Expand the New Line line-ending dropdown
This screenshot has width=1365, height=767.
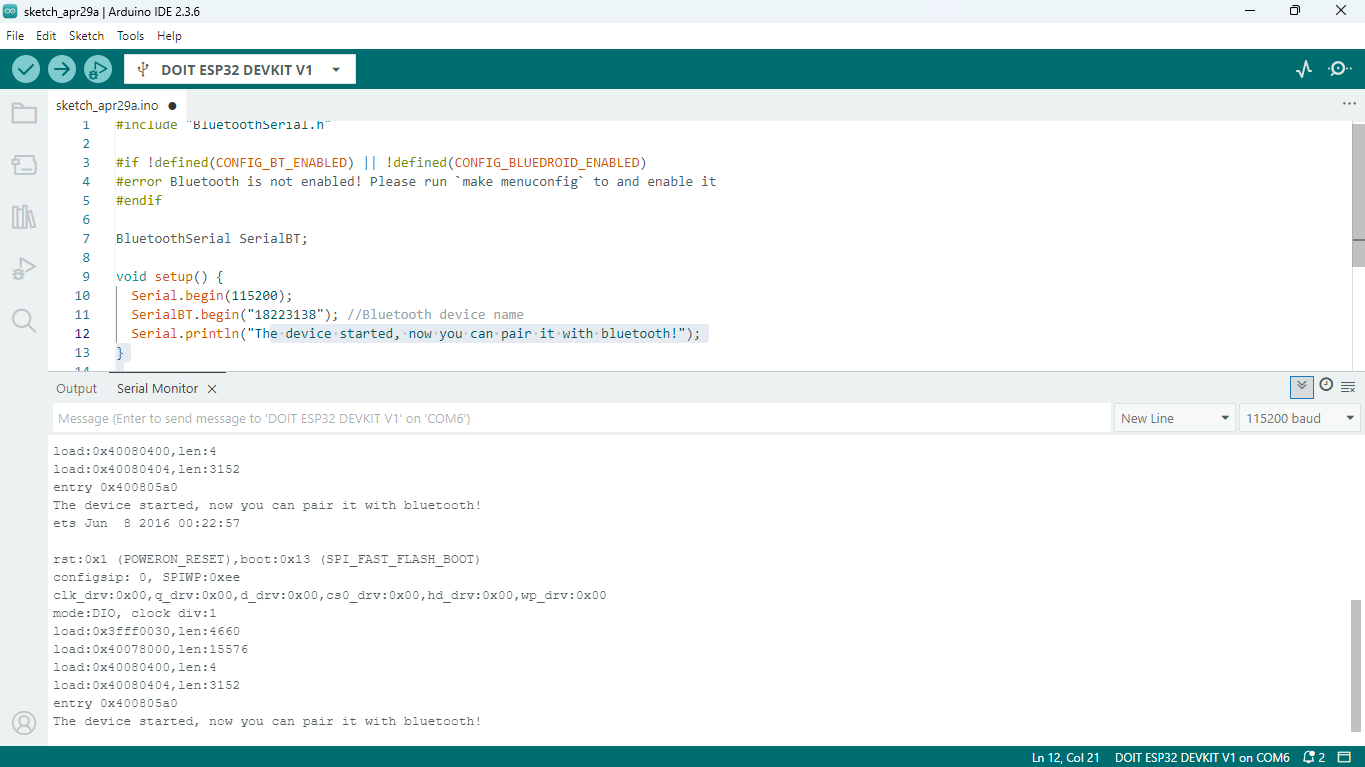1175,418
